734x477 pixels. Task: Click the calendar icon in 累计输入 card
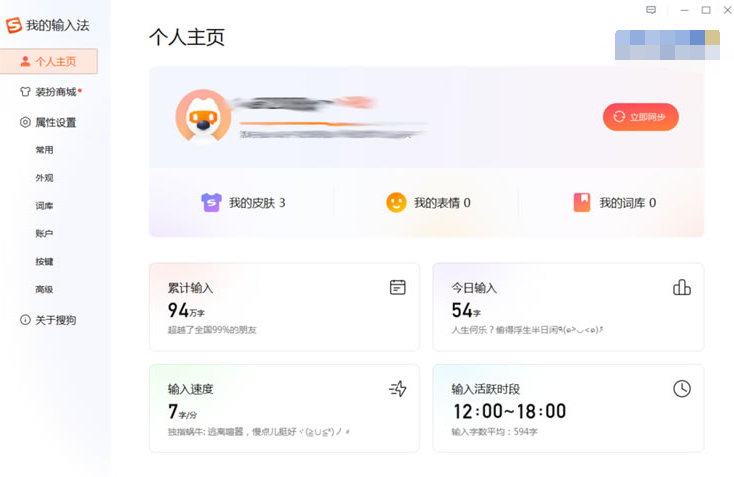point(397,287)
